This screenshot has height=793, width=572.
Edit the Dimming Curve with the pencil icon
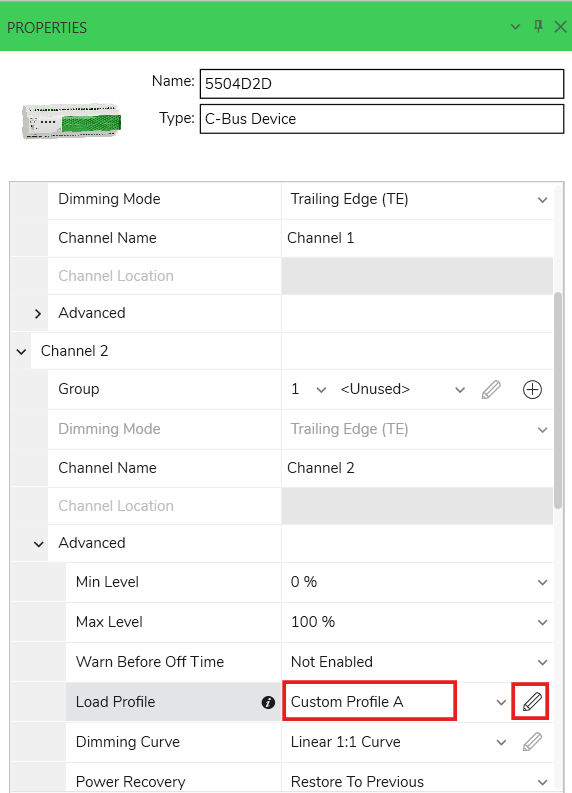point(532,742)
